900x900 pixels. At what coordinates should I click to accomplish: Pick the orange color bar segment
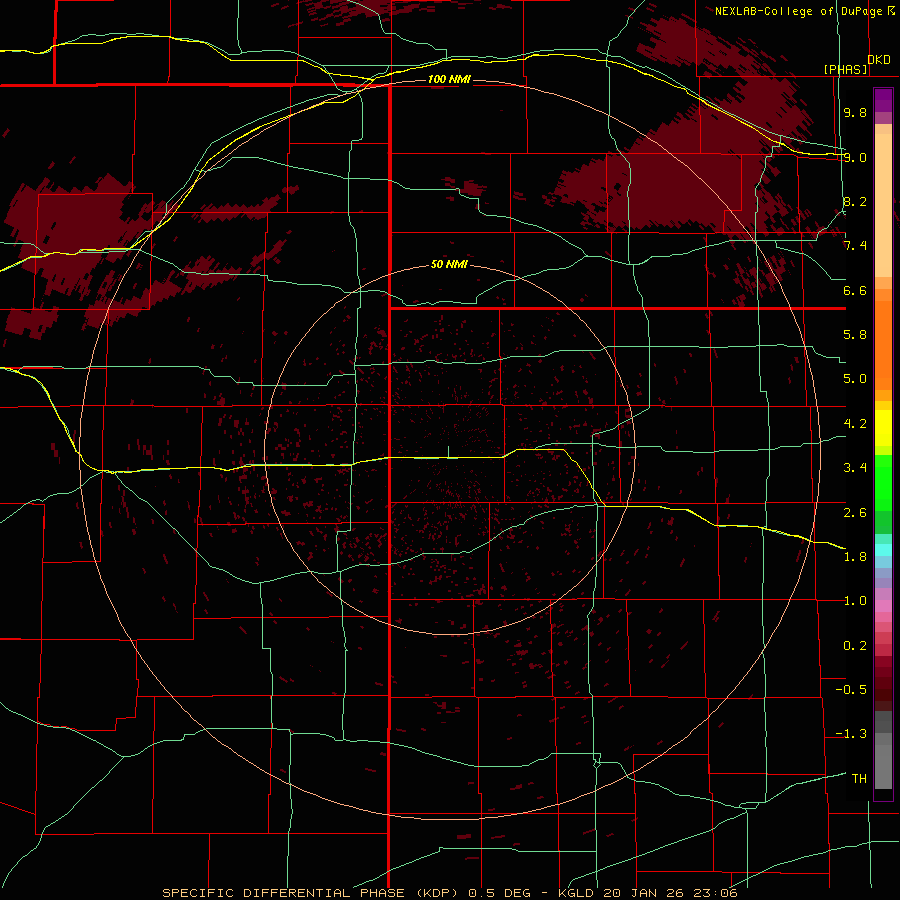(883, 346)
